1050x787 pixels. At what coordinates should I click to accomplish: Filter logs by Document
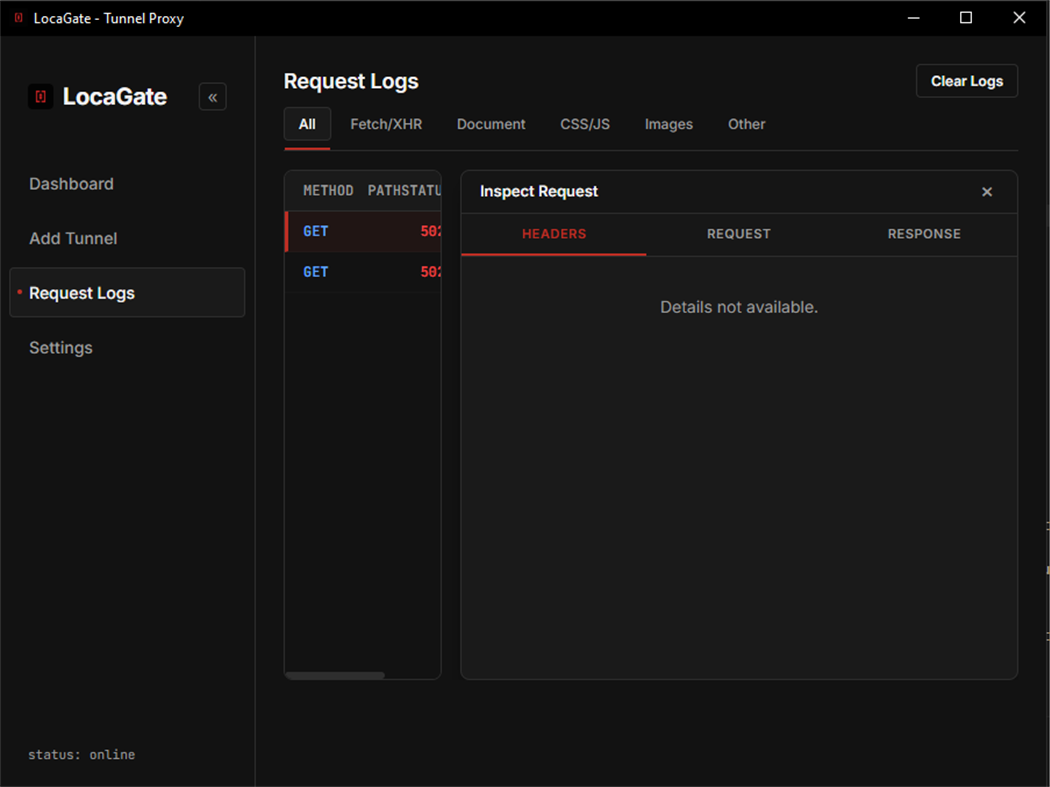(x=491, y=124)
